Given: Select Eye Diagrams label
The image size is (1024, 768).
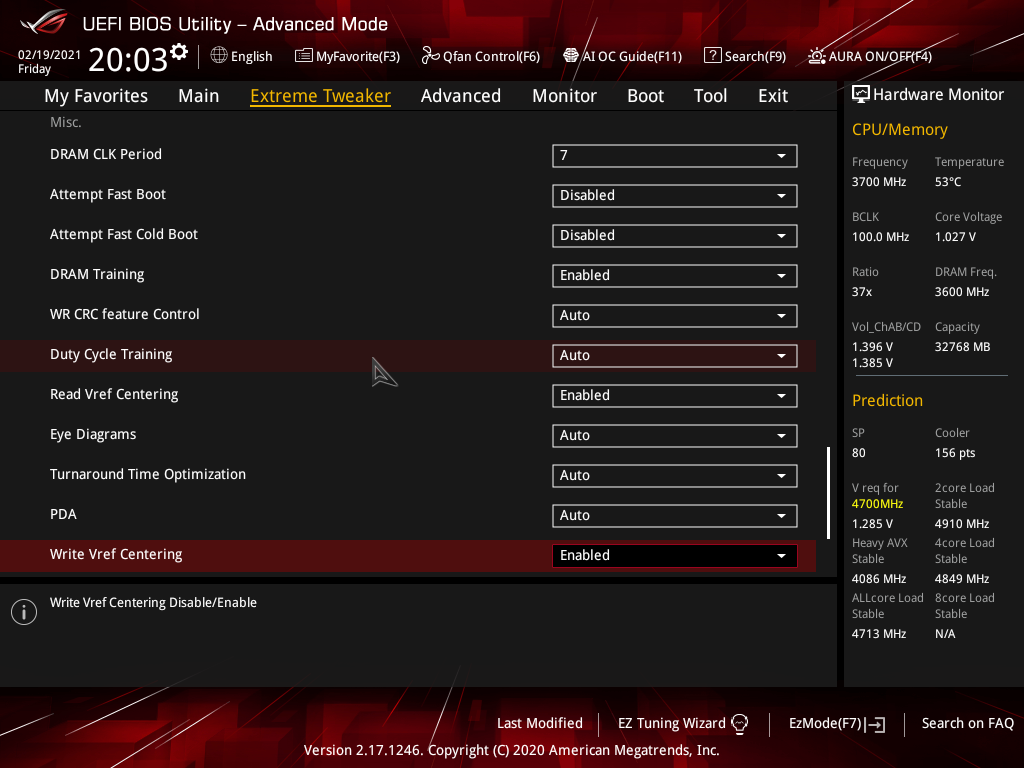Looking at the screenshot, I should coord(93,434).
